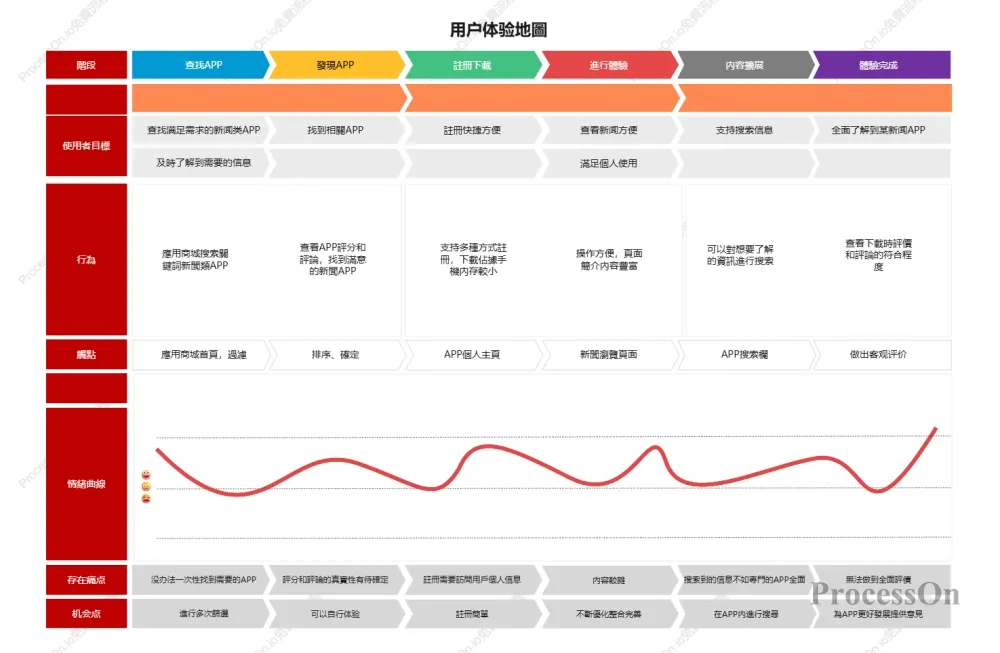
Task: Click the ProcessOn watermark logo
Action: 884,594
